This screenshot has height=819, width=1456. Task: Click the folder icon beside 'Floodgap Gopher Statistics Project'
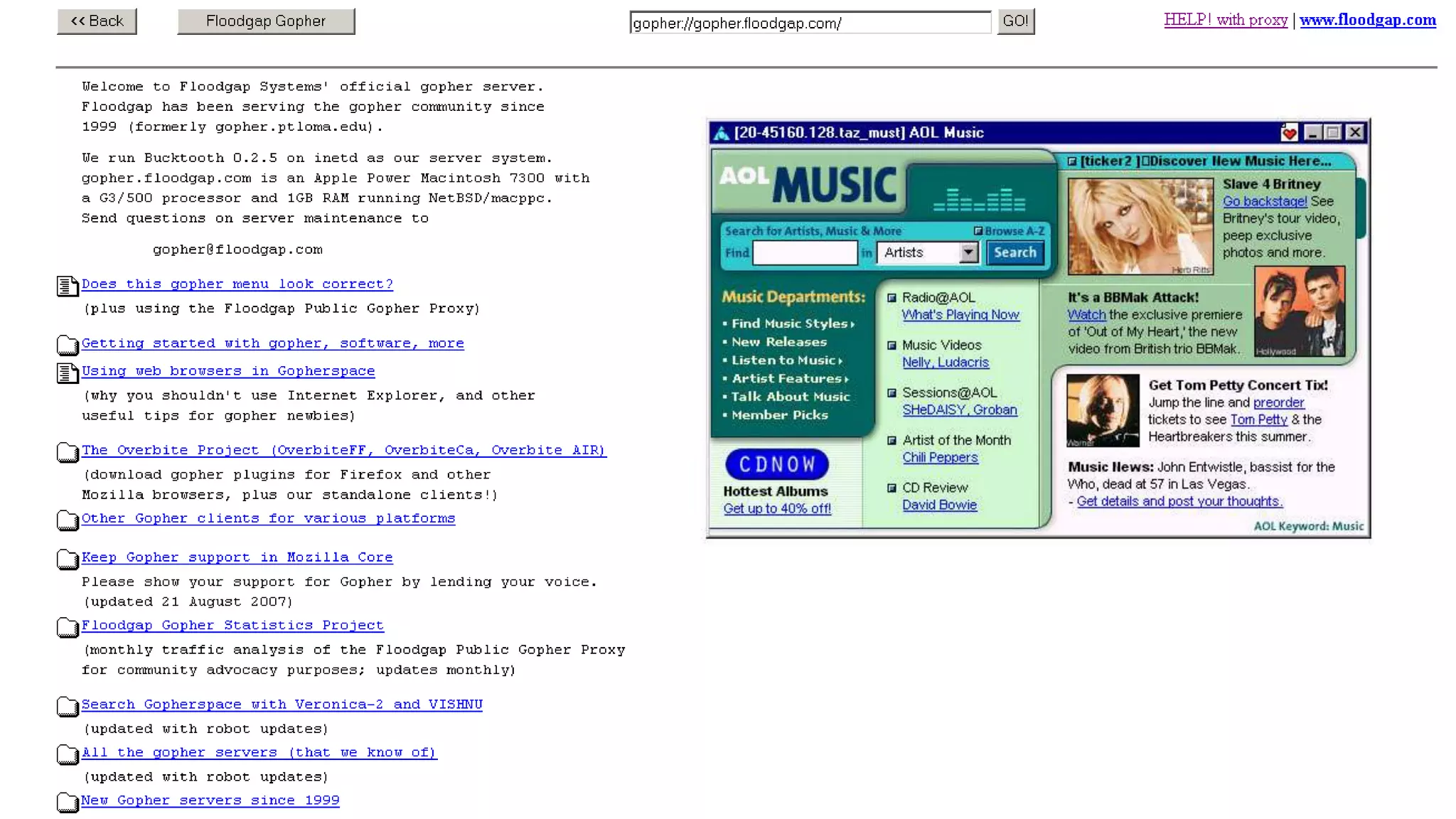(68, 628)
